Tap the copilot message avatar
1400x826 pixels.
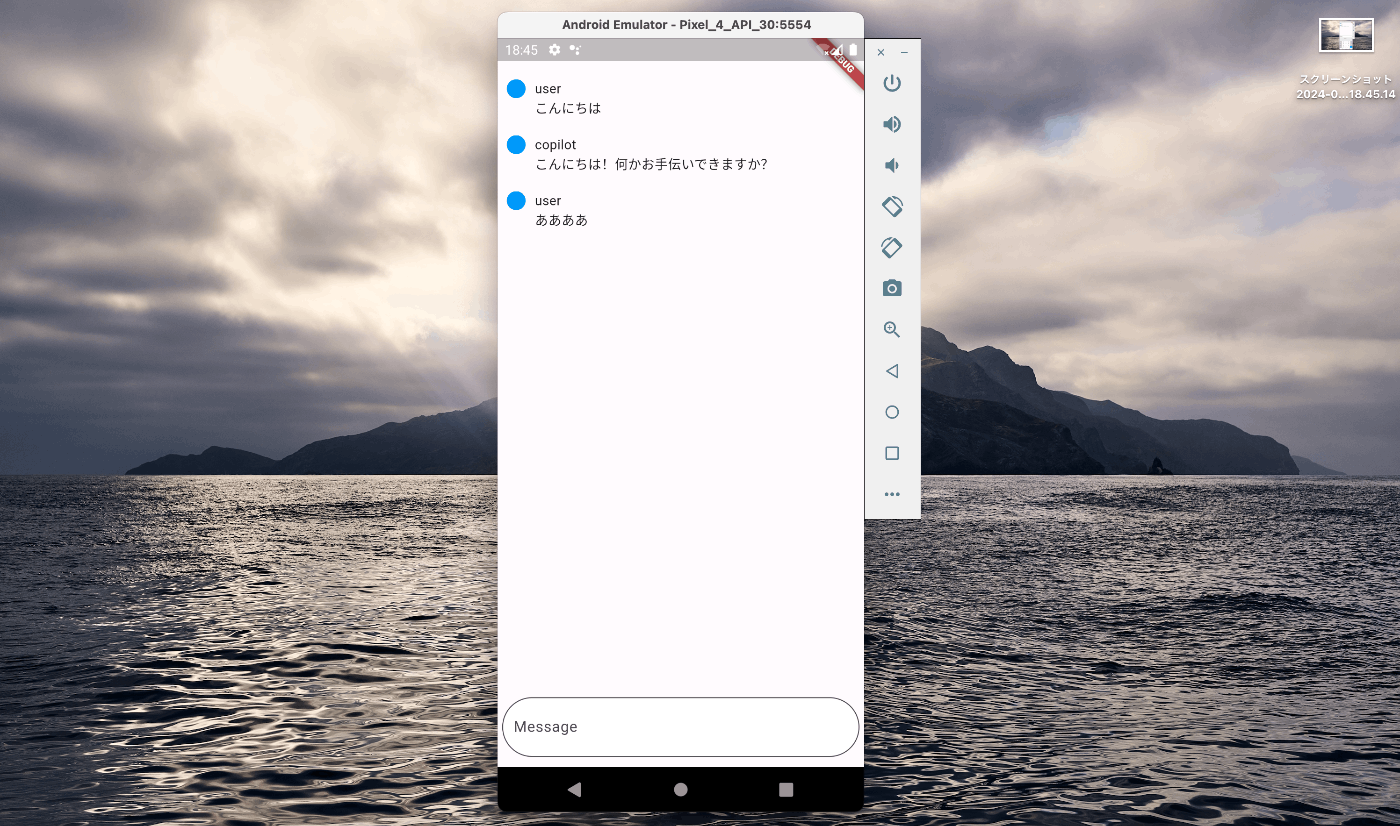pos(516,145)
